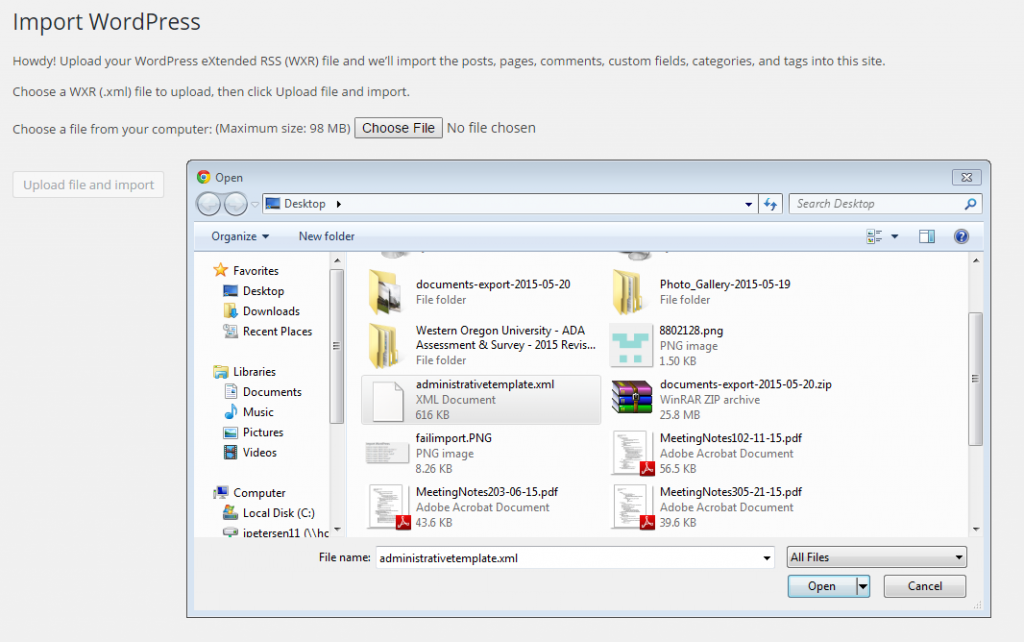
Task: Open the view options dropdown arrow
Action: pos(895,236)
